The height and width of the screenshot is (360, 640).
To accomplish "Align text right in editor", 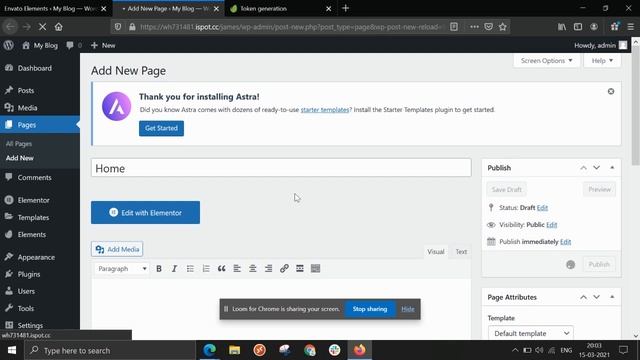I will click(x=268, y=269).
